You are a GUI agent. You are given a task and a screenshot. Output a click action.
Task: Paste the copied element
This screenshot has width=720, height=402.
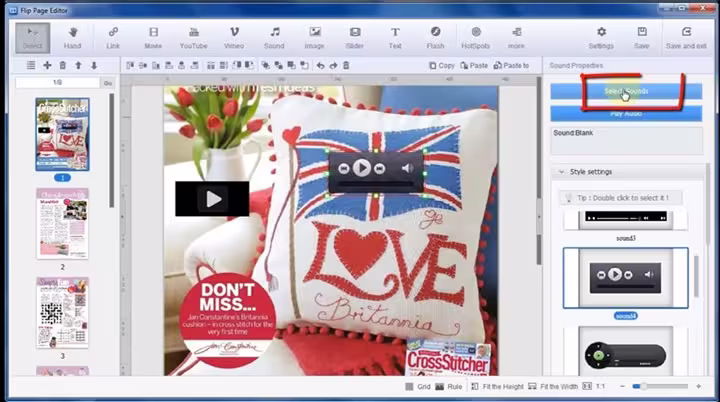pos(474,66)
